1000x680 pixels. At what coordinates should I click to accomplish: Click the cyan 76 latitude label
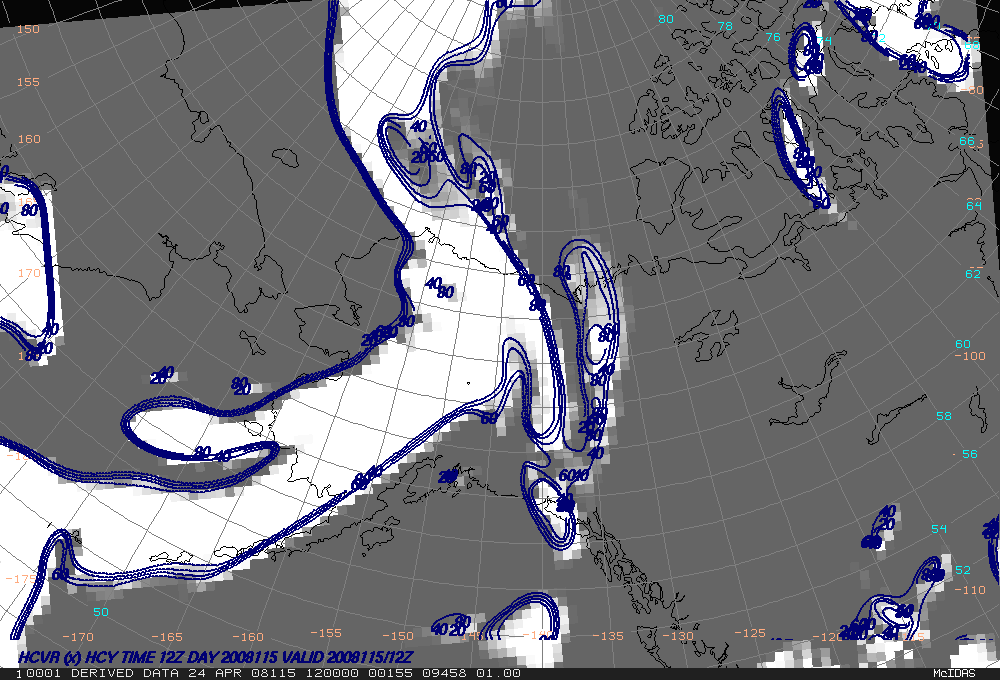tap(773, 37)
